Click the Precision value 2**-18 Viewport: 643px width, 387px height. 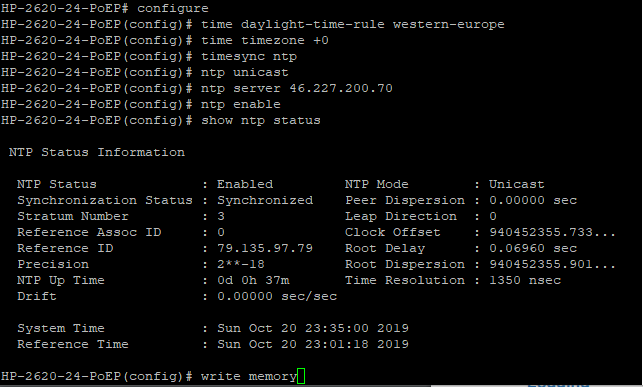pyautogui.click(x=241, y=264)
